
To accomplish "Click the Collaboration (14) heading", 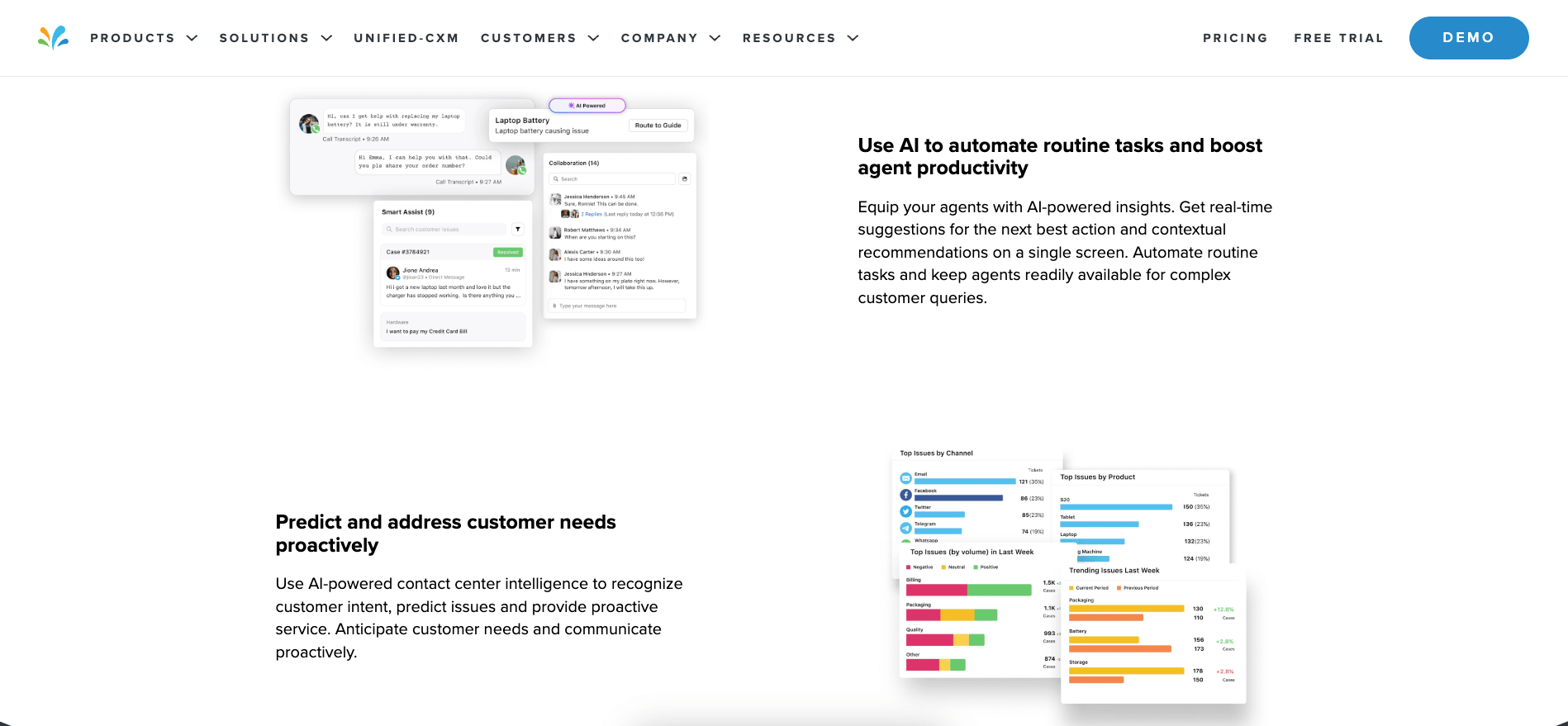I will click(x=574, y=164).
